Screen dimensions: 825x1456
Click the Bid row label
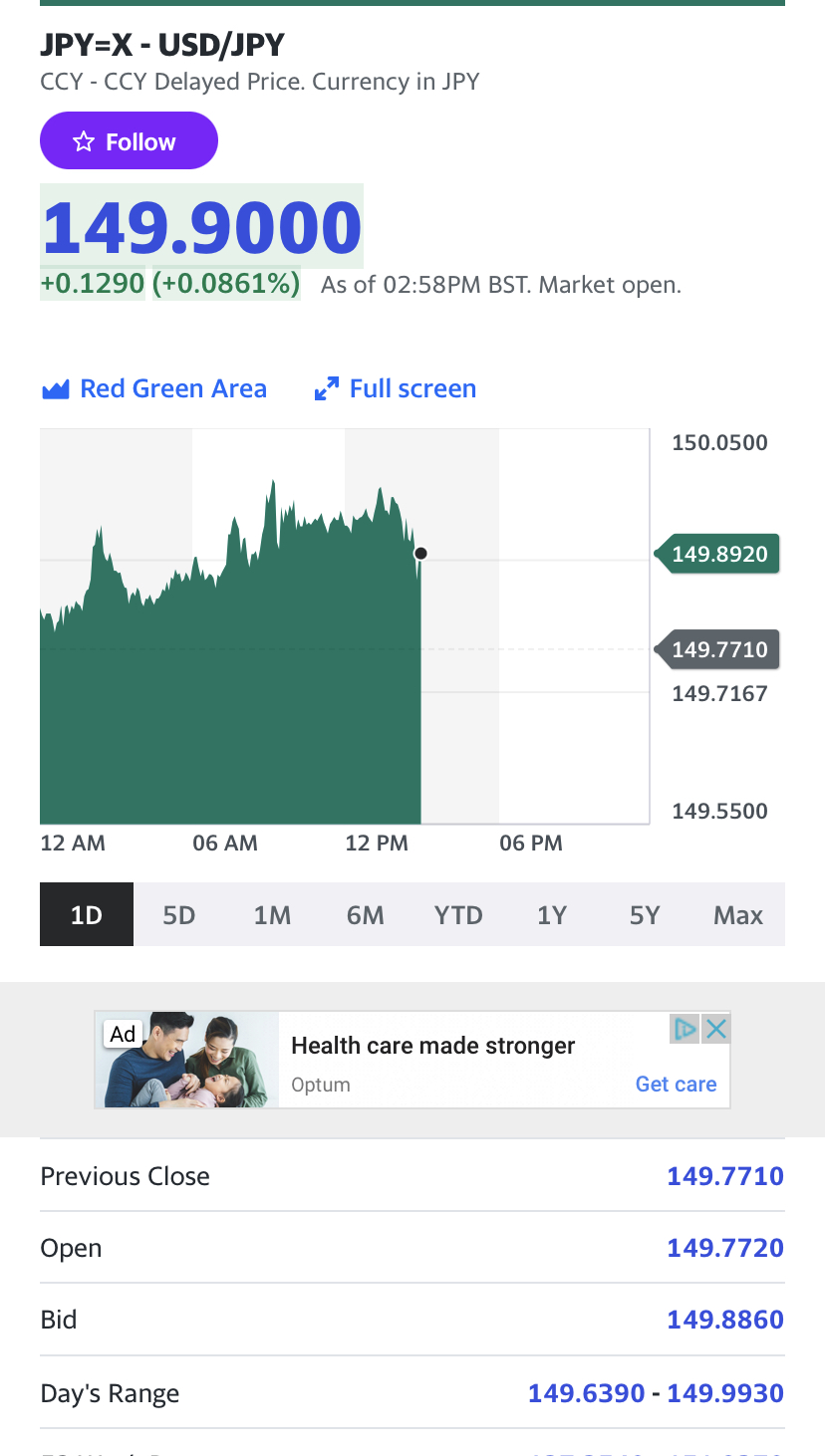coord(59,1320)
